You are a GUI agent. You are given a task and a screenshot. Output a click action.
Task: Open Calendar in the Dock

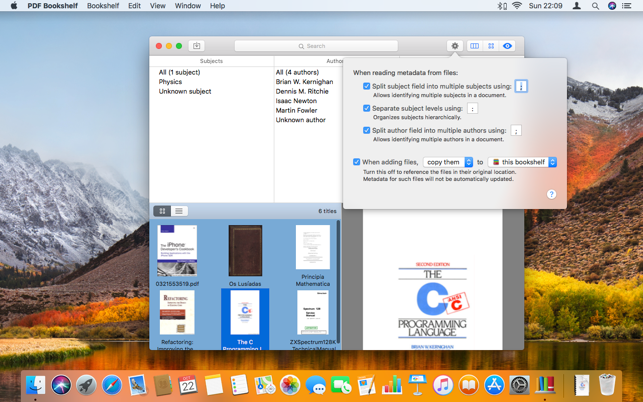pos(188,386)
